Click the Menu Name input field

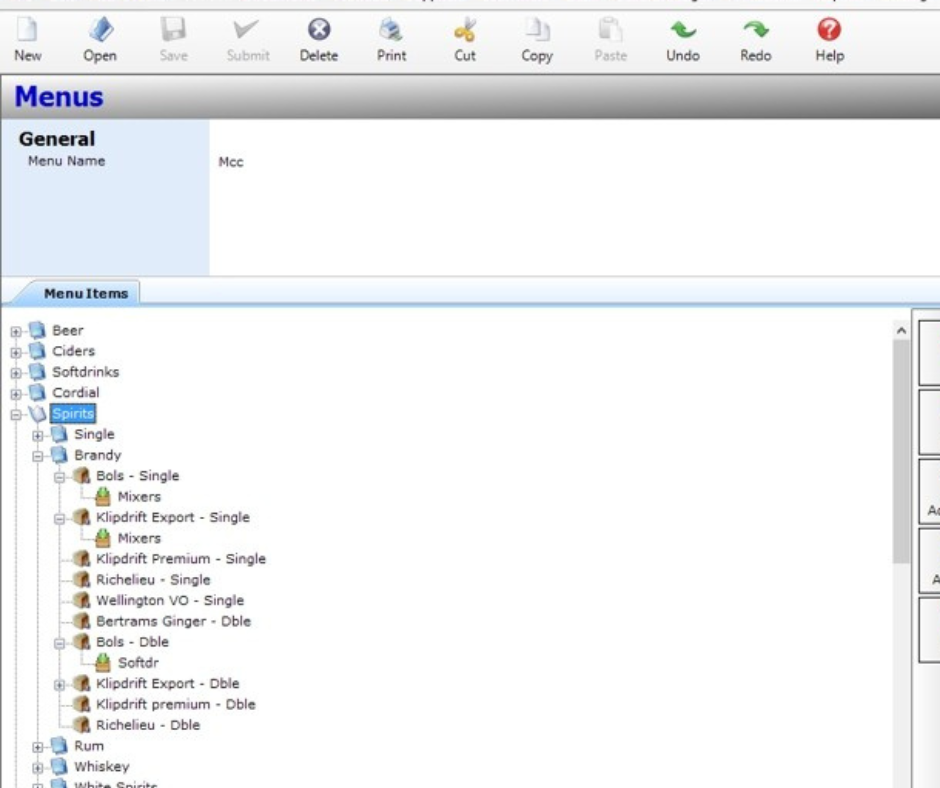[570, 162]
